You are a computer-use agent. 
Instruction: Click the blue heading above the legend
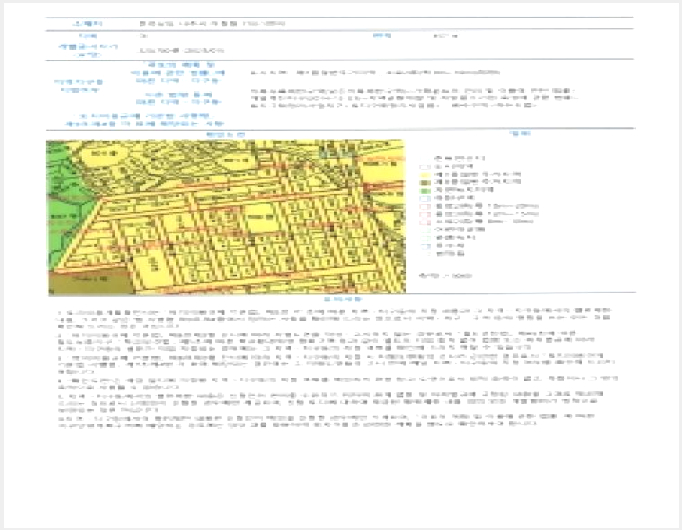[x=520, y=133]
